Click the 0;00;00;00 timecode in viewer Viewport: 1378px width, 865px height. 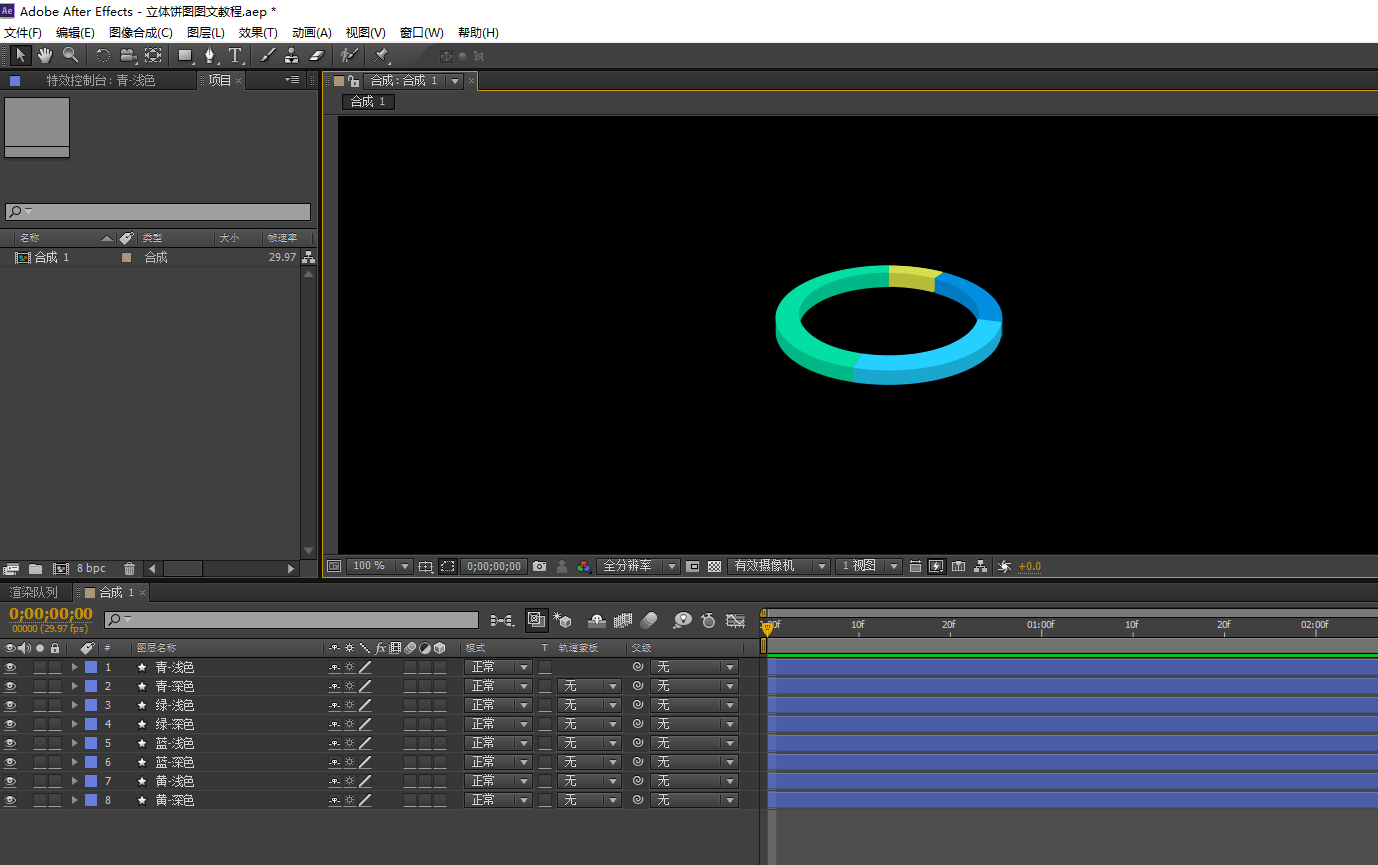click(x=494, y=566)
